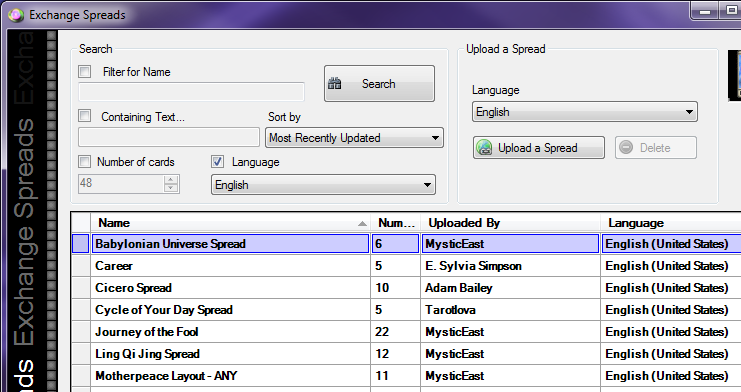Open the Upload a Spread Language dropdown
Screen dimensions: 741x392
tap(585, 112)
